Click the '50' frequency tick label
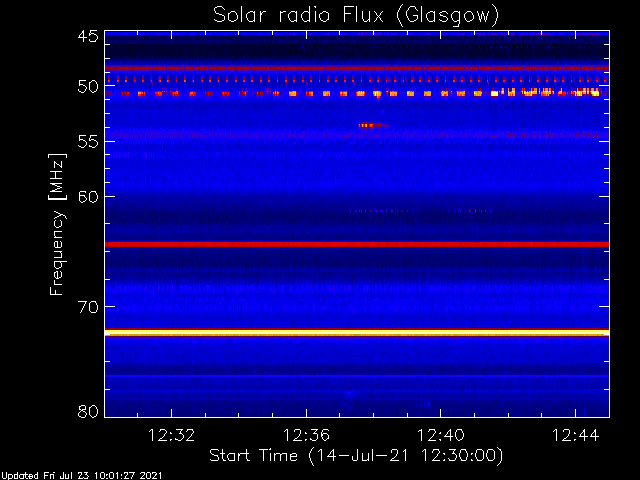Image resolution: width=640 pixels, height=480 pixels. tap(88, 87)
